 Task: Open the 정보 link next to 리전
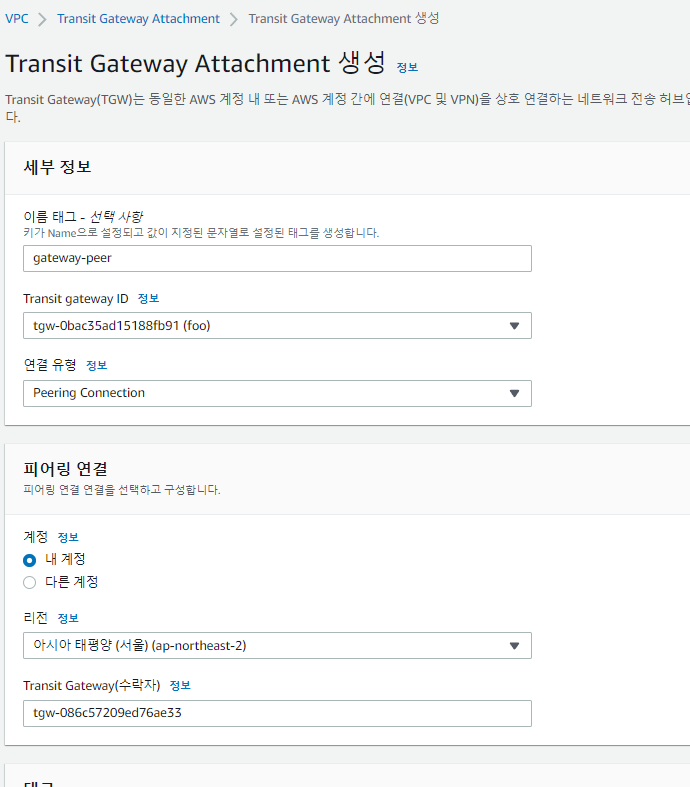point(68,618)
